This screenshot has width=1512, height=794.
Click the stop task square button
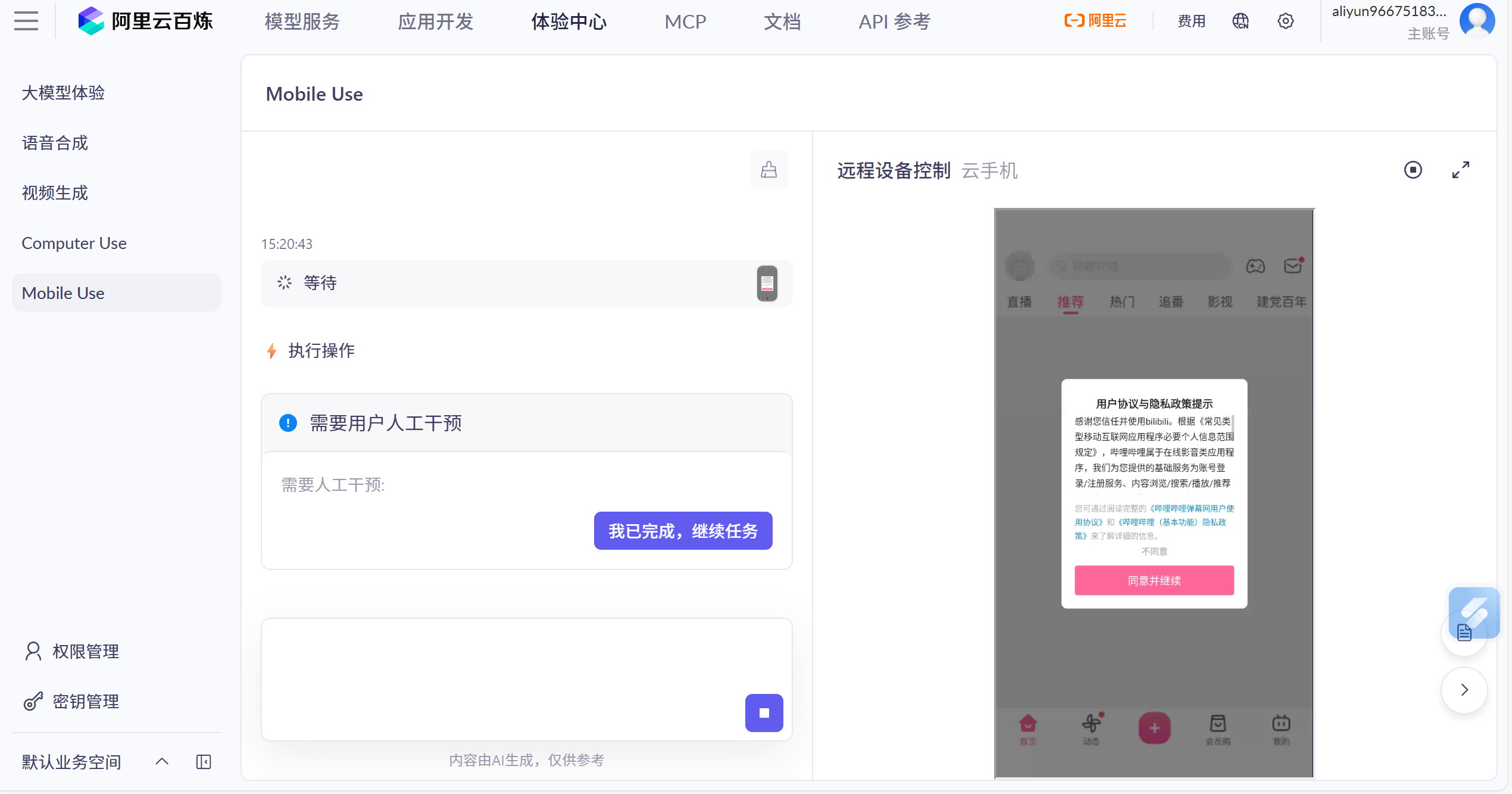tap(764, 713)
